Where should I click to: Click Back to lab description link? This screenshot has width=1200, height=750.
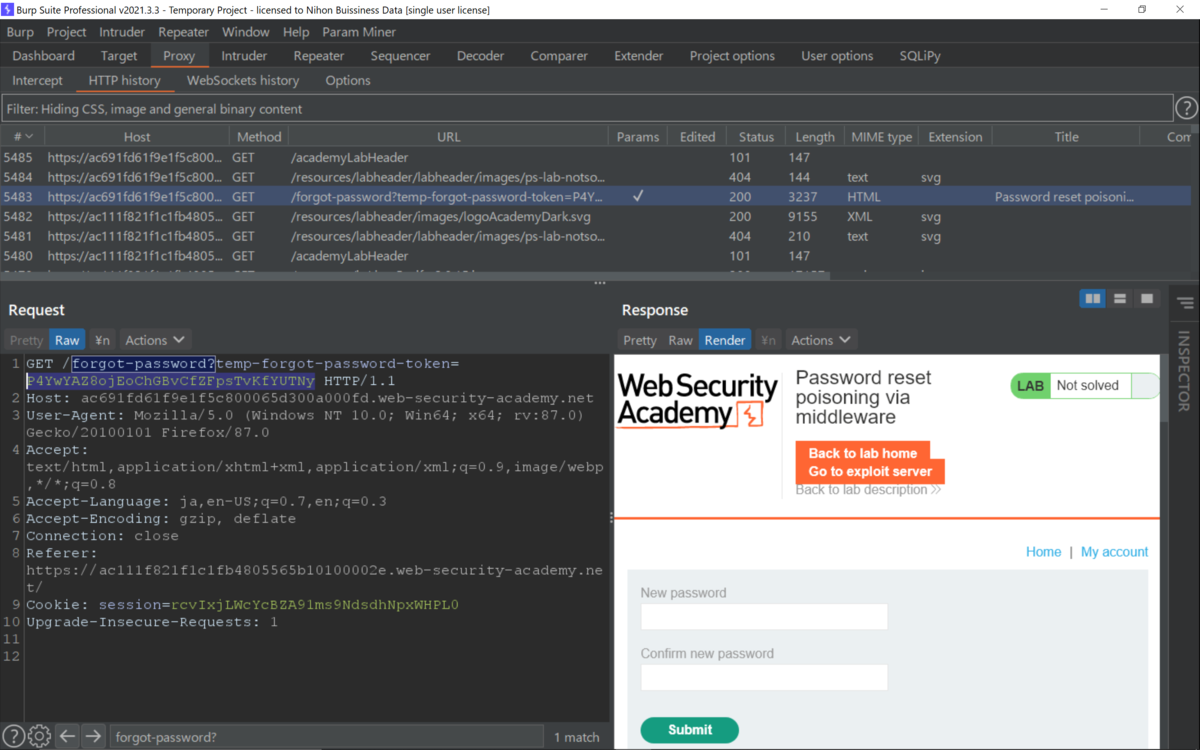[868, 490]
